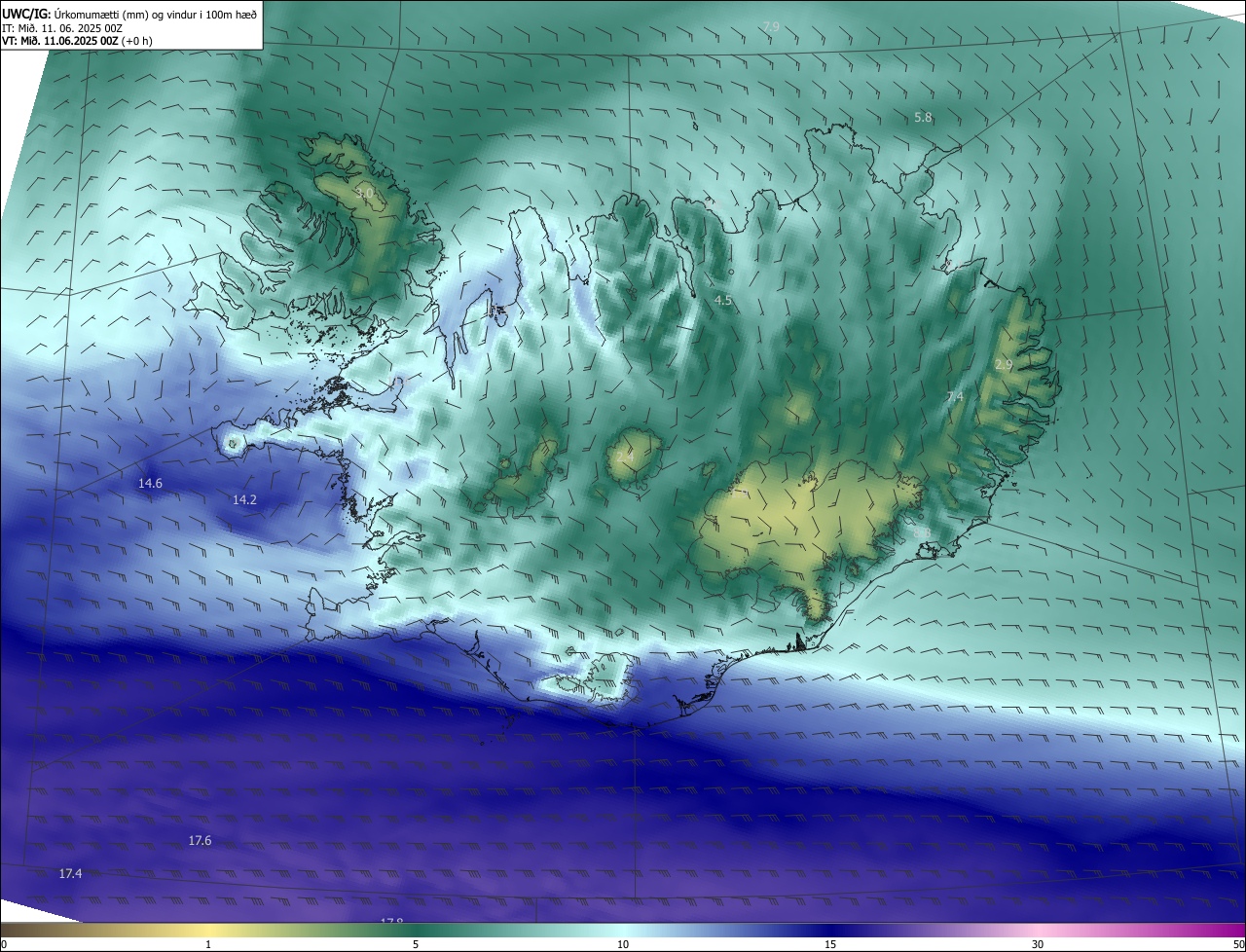
Task: Click the 10 tick on the color scale
Action: pos(623,944)
